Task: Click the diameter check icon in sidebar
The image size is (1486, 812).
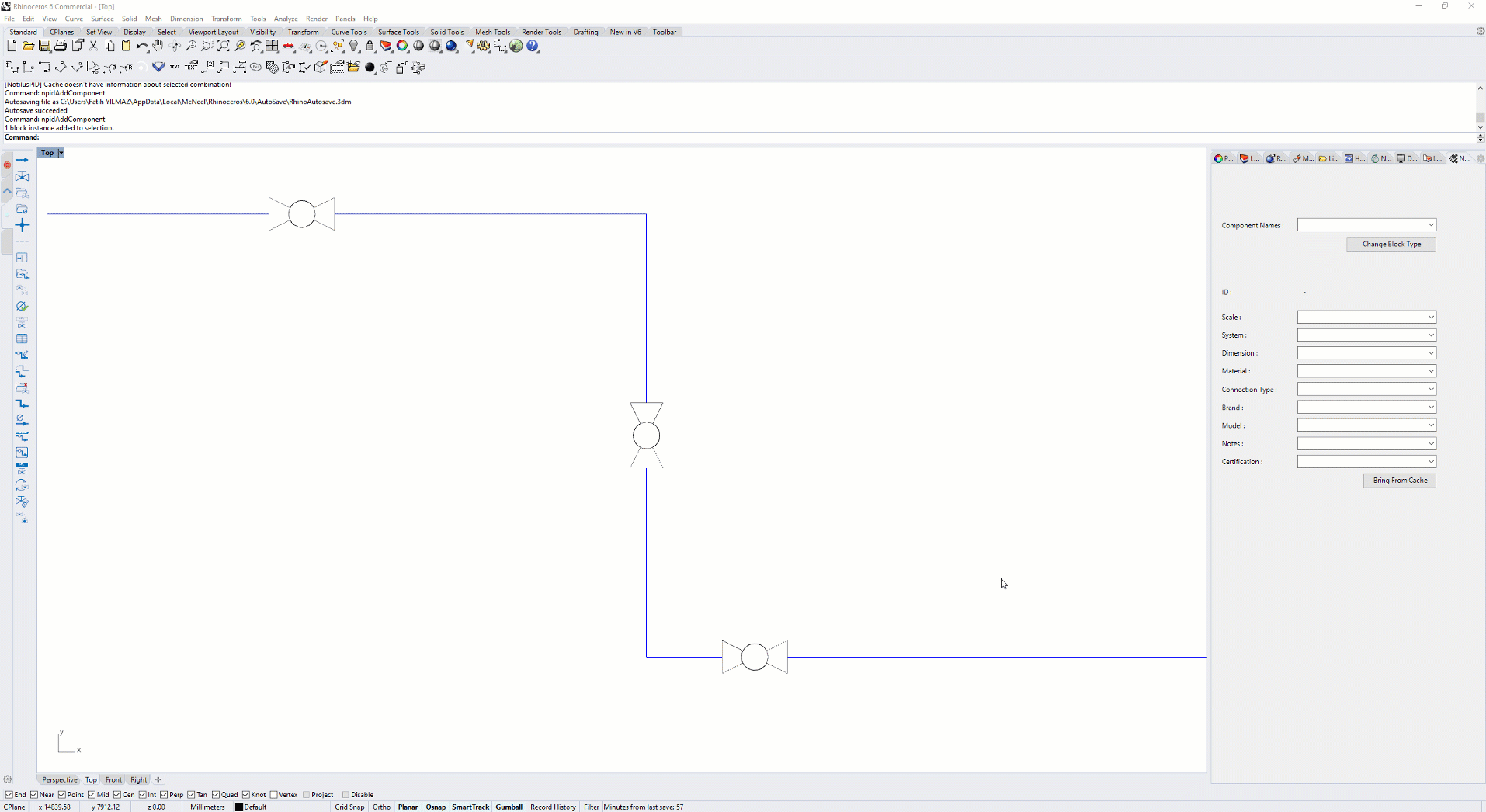Action: [x=22, y=307]
